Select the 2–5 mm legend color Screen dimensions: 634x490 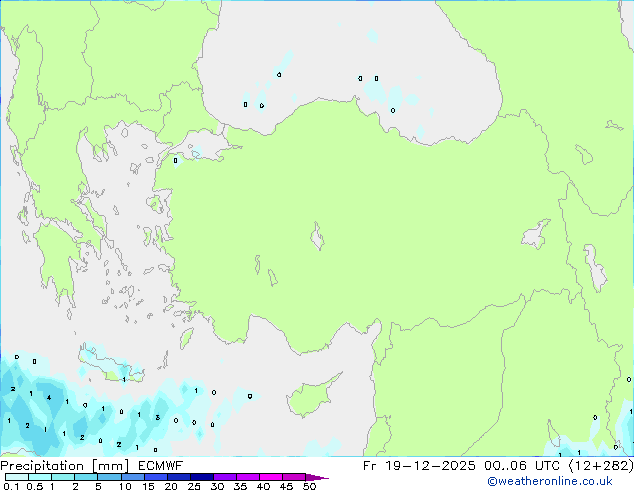[86, 477]
